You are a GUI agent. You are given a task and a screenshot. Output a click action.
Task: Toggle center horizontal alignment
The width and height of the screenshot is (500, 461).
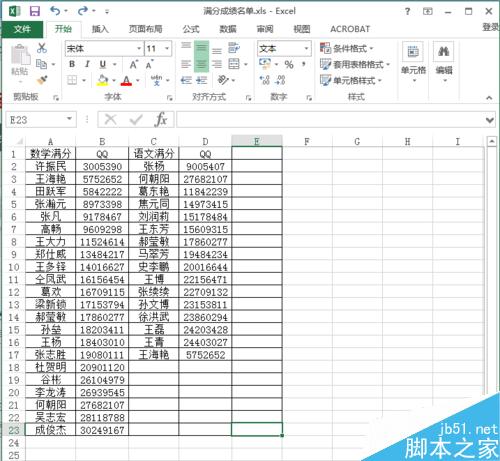point(201,64)
